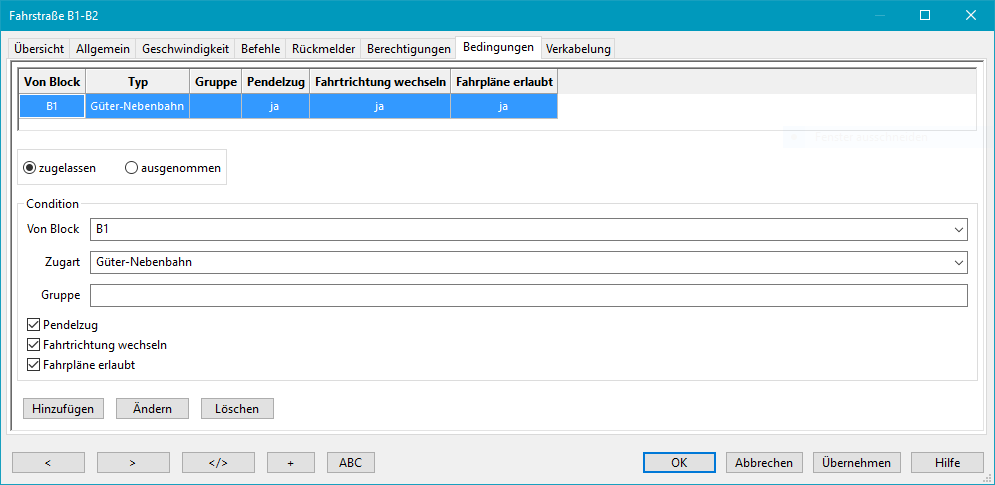Screen dimensions: 995x485
Task: Select the B1 row in conditions table
Action: (x=52, y=106)
